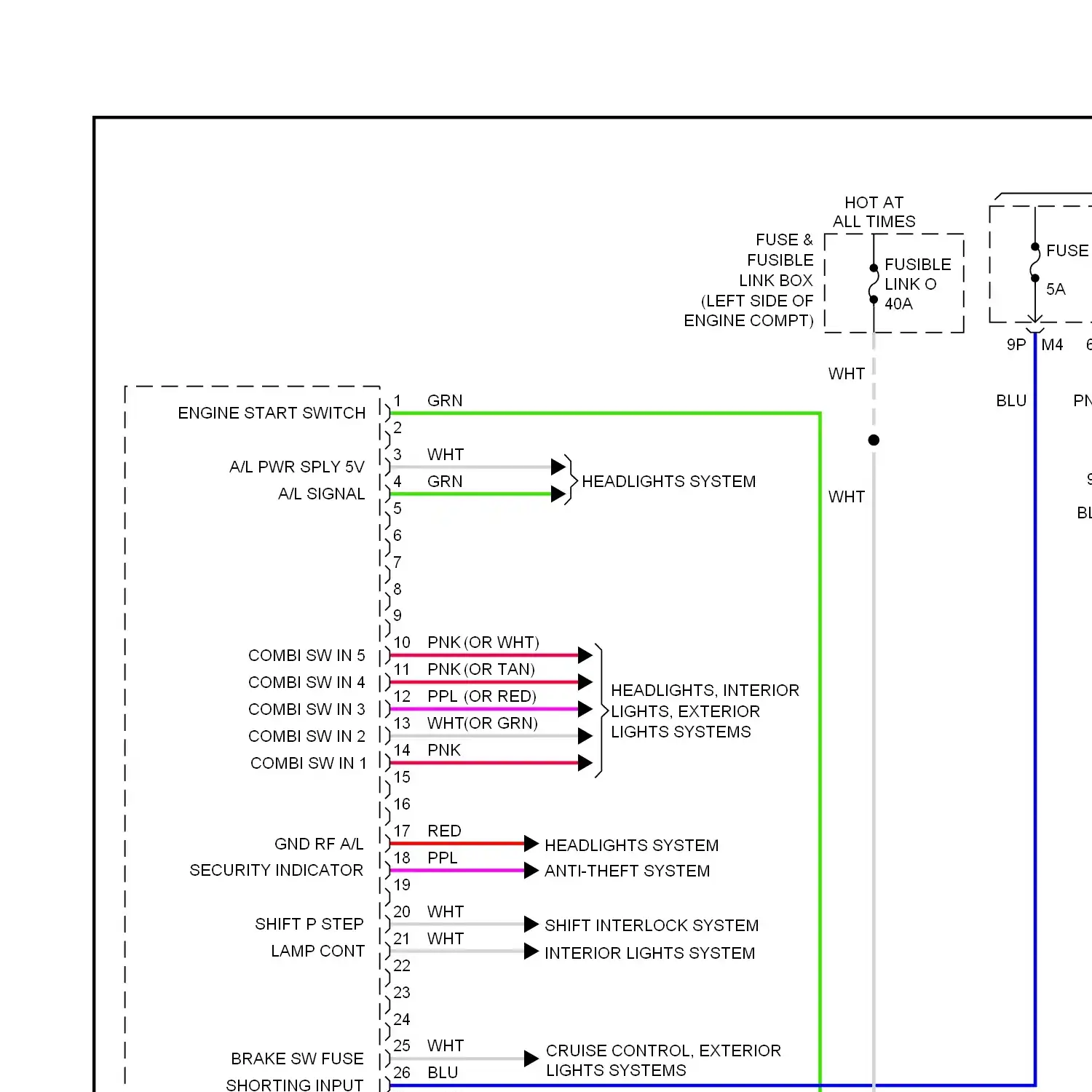Screen dimensions: 1092x1092
Task: Click the SHIFT P STEP label
Action: coord(309,925)
